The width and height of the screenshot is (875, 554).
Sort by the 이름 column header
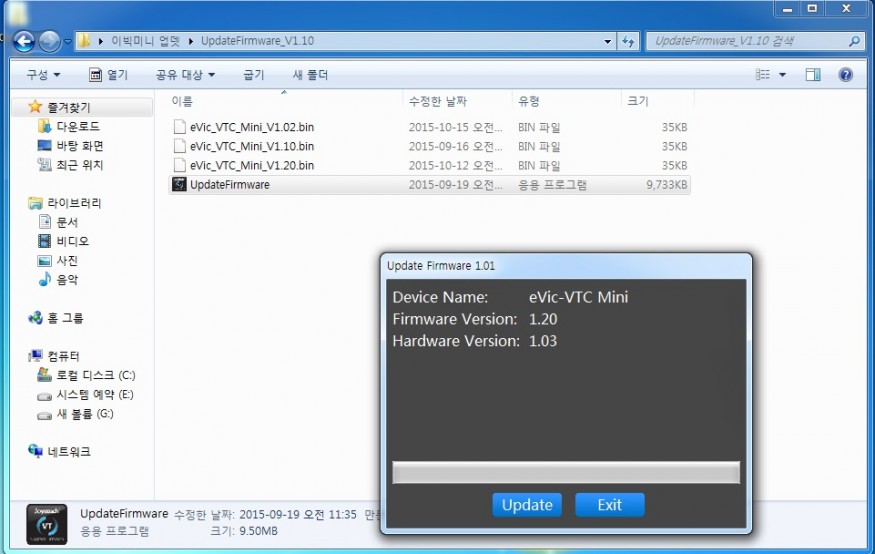[x=182, y=101]
